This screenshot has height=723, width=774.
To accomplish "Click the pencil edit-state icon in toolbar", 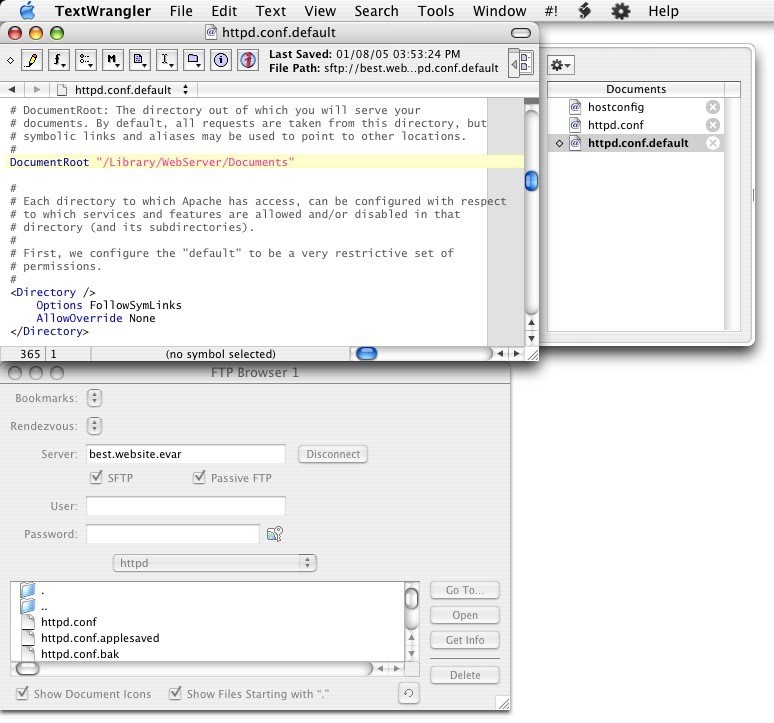I will pos(32,61).
